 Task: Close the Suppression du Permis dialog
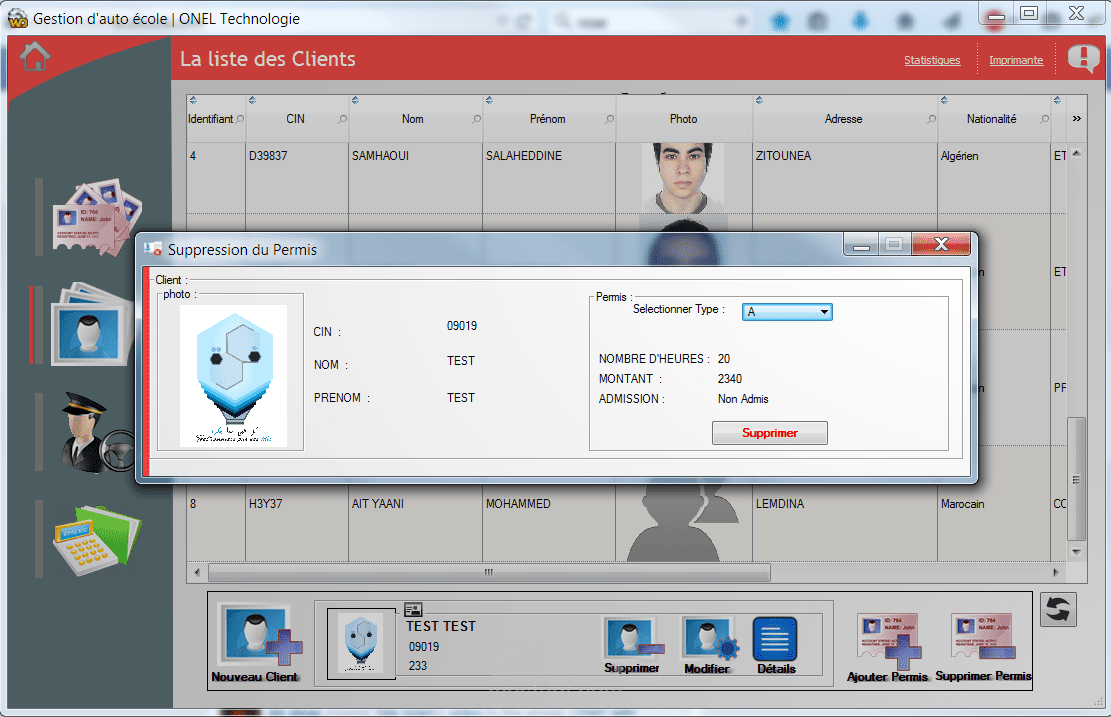point(941,244)
